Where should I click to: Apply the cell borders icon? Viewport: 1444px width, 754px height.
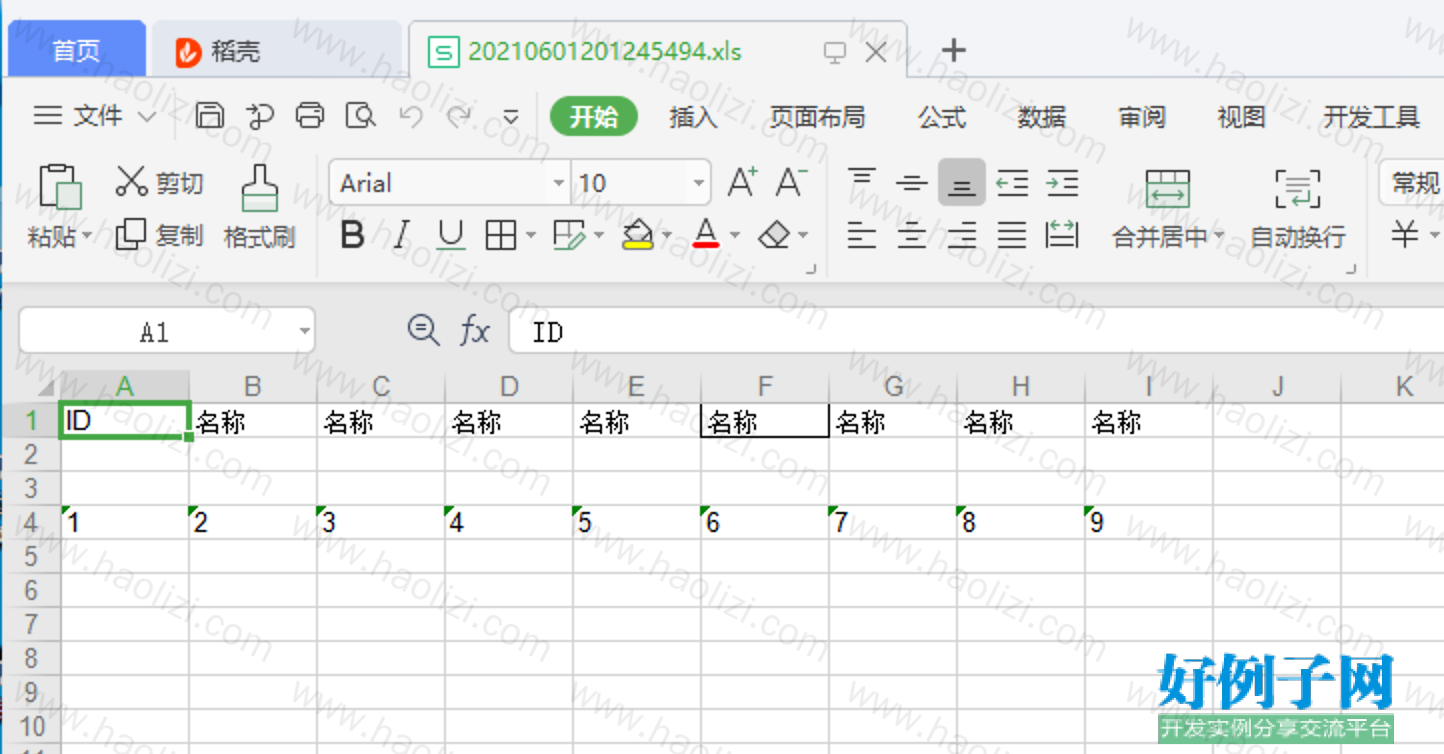[500, 236]
